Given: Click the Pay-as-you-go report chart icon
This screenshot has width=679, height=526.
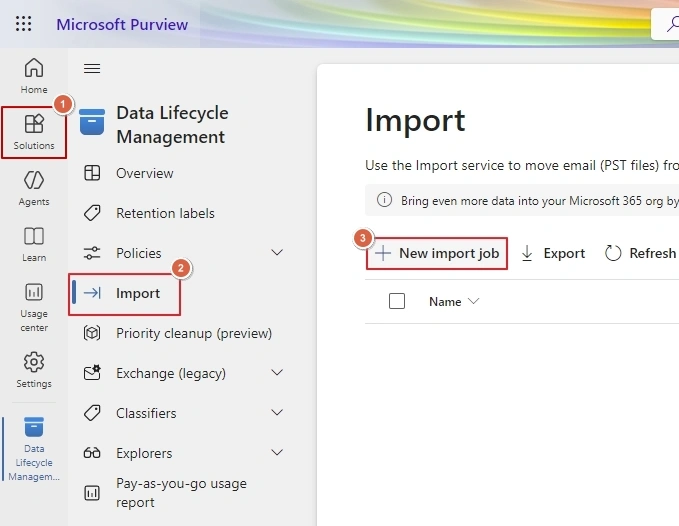Looking at the screenshot, I should tap(92, 493).
